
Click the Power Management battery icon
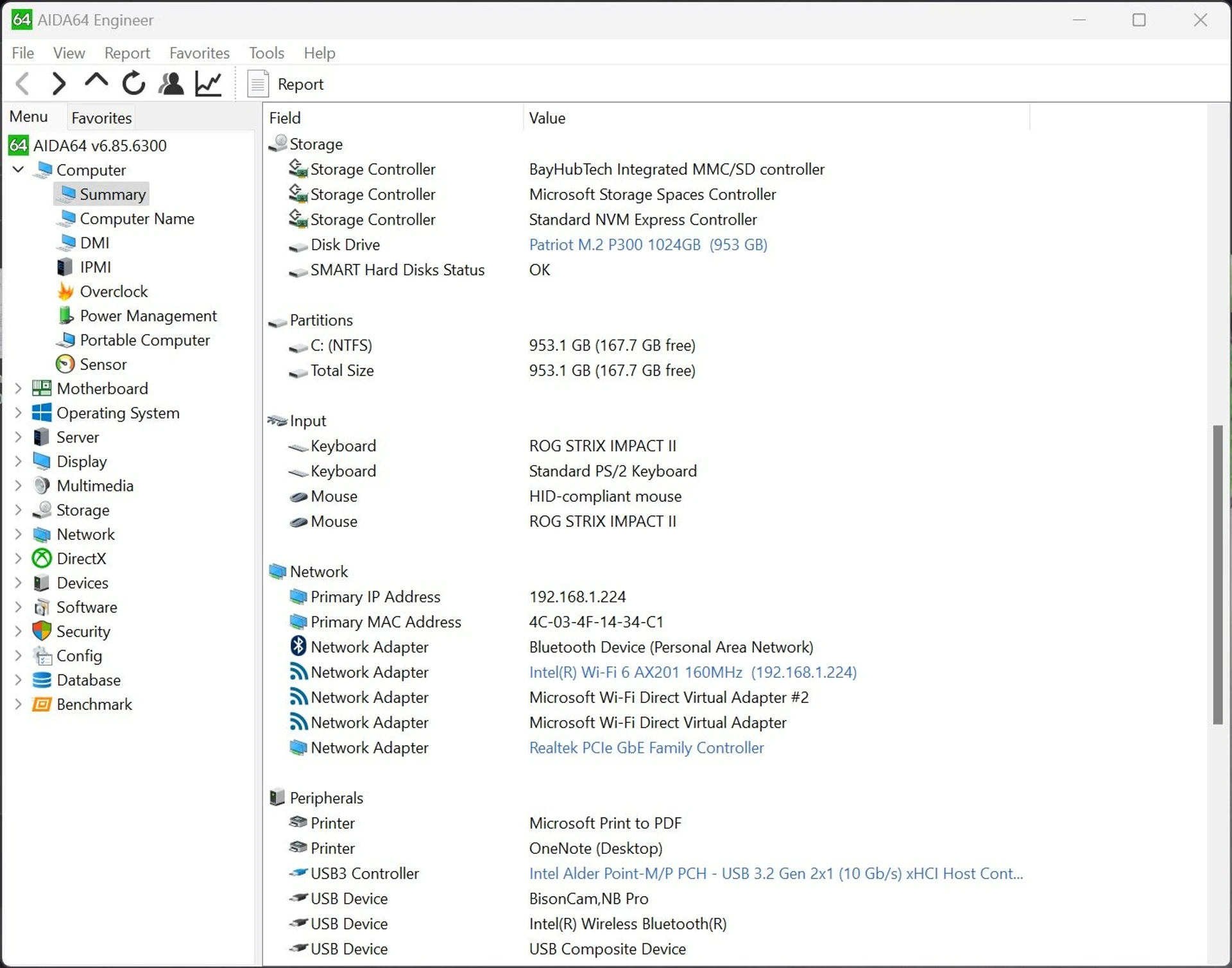(x=65, y=316)
